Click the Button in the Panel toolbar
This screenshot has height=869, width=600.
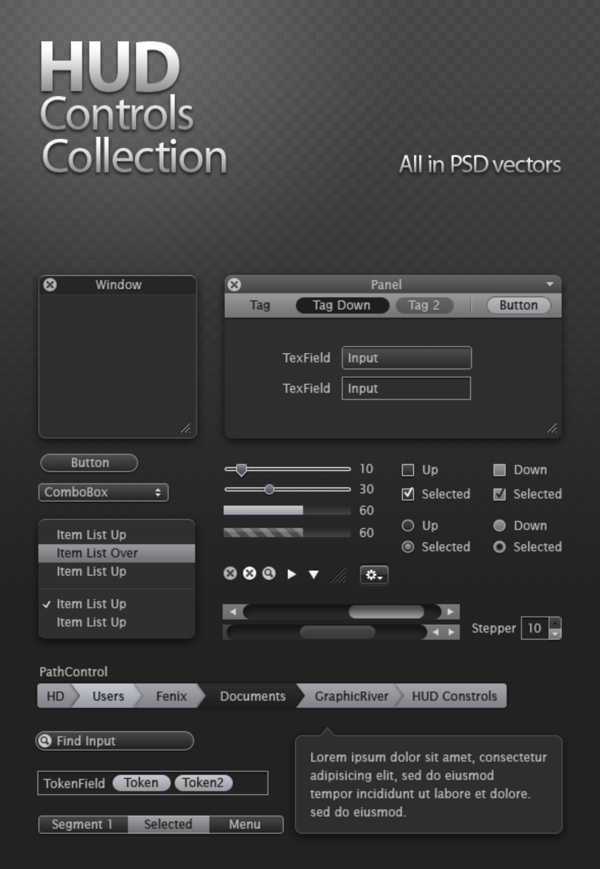pos(519,305)
